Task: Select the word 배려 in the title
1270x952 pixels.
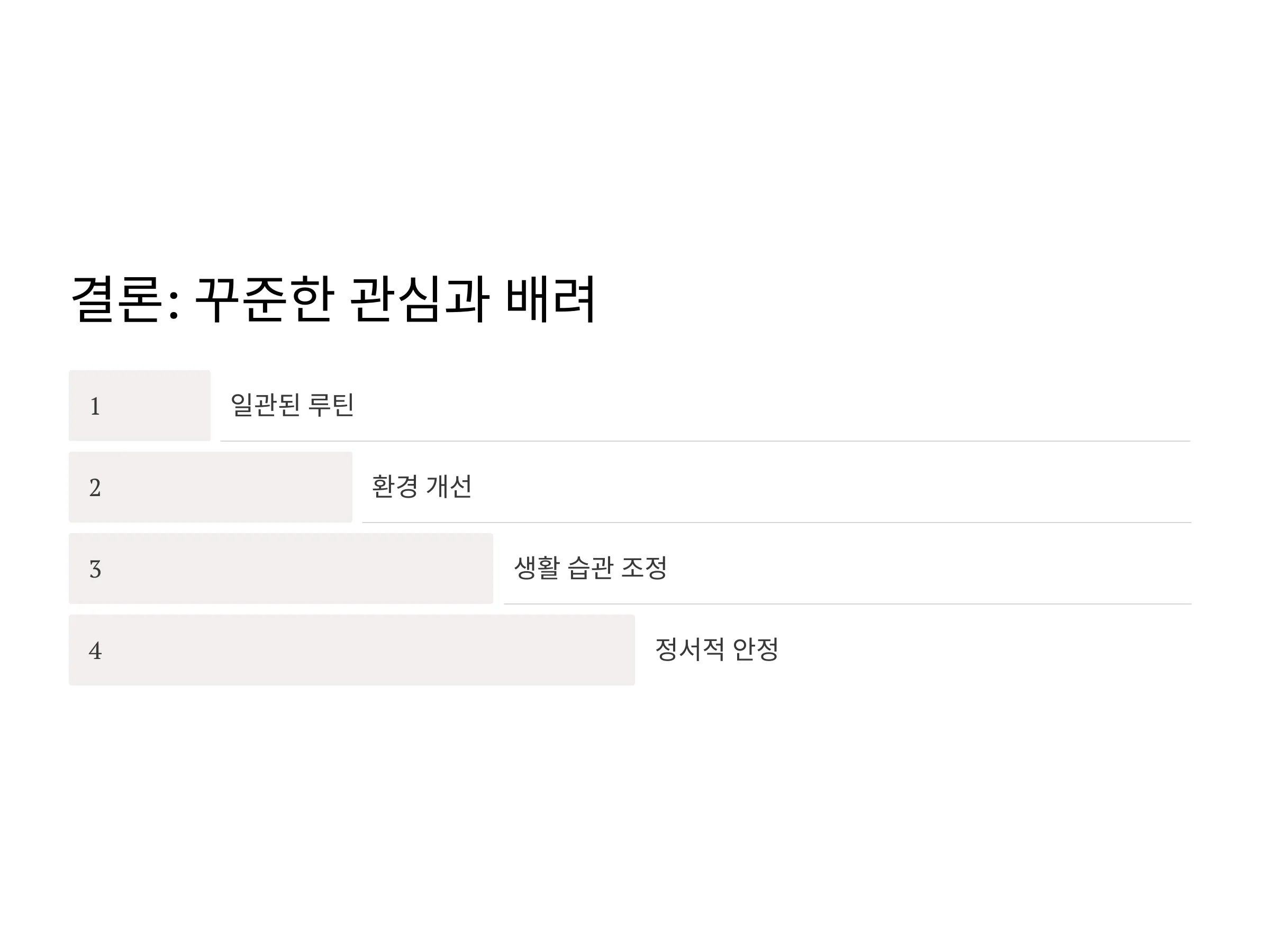Action: pyautogui.click(x=551, y=299)
